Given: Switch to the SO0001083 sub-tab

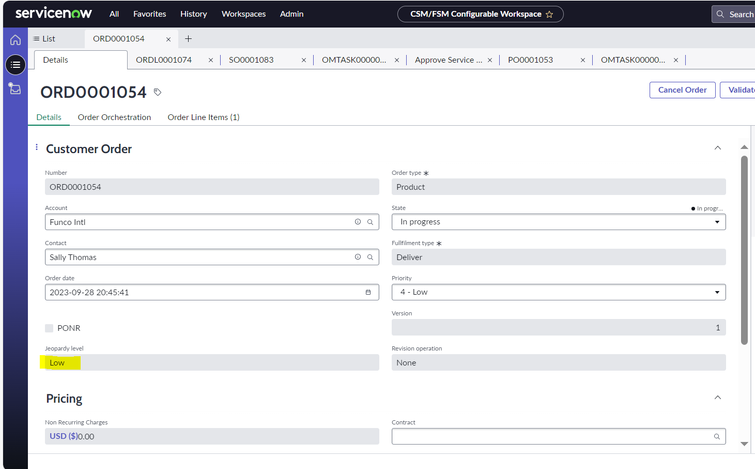Looking at the screenshot, I should click(251, 60).
